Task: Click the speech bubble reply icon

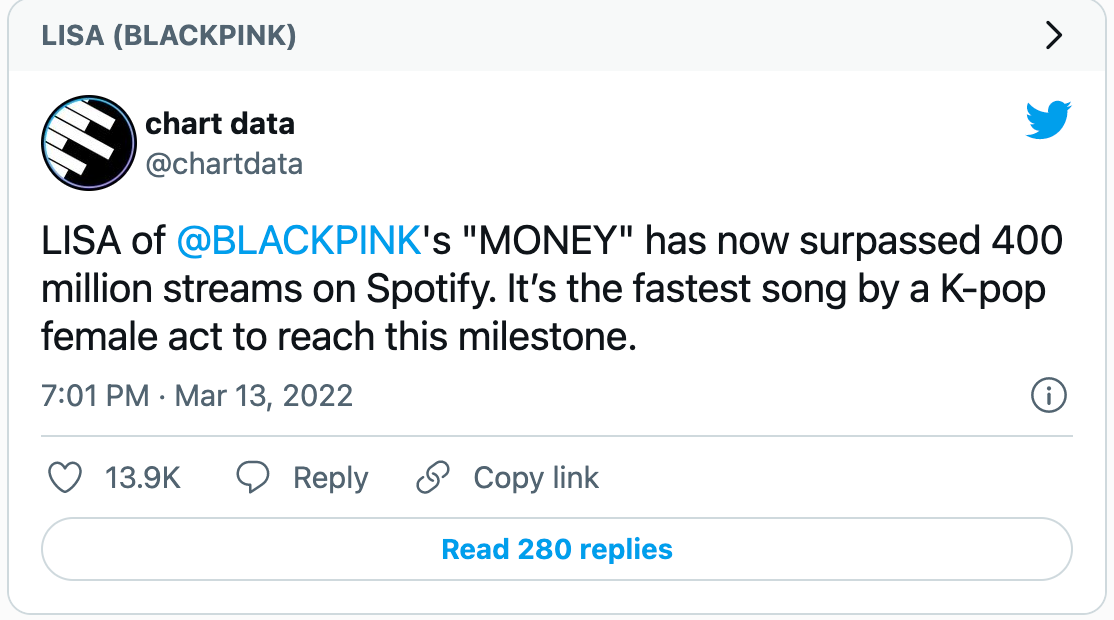Action: [253, 478]
